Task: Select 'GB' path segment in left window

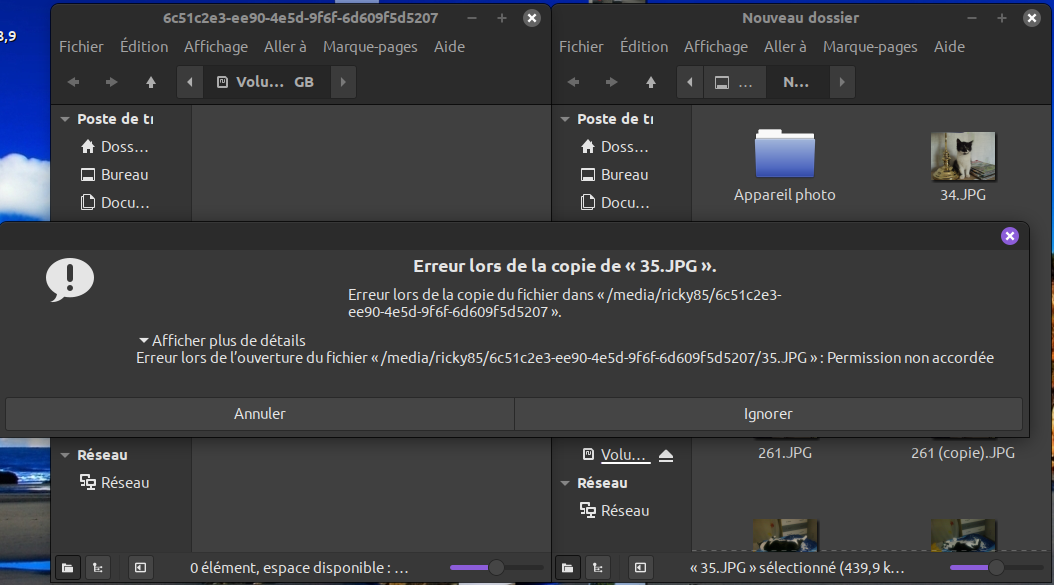Action: (304, 82)
